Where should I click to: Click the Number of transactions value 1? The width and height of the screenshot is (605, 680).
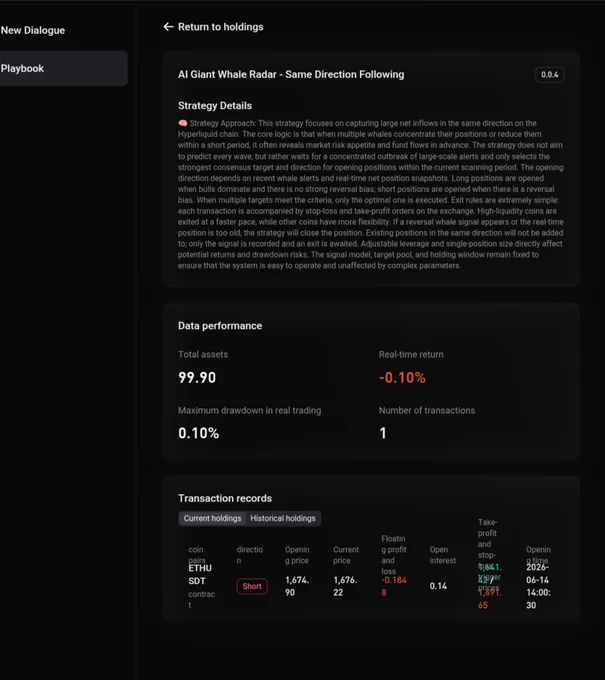pos(383,433)
